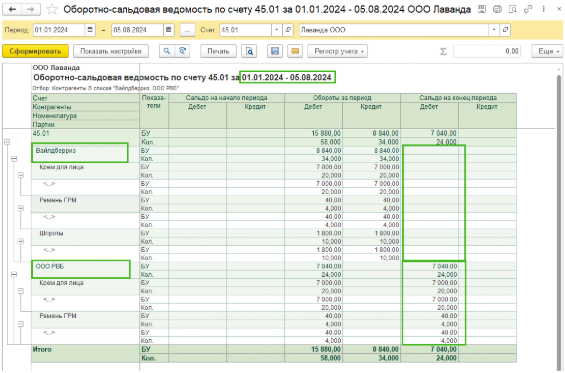Open the organization Лаванда ООО dropdown
This screenshot has width=565, height=373.
coord(494,30)
